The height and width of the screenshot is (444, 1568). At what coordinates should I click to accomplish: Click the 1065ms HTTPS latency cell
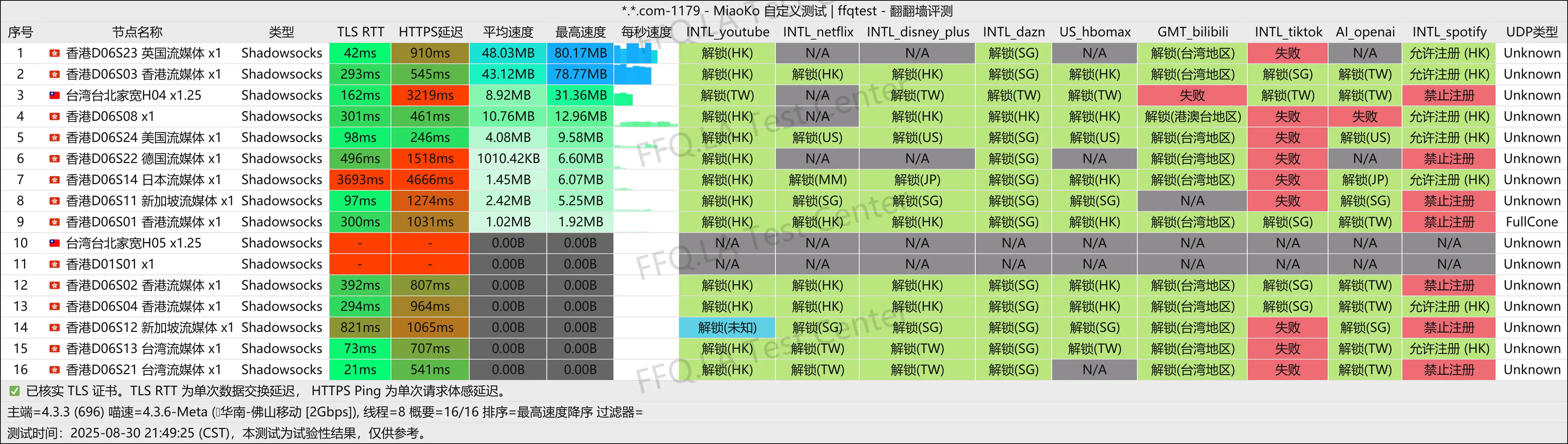430,328
